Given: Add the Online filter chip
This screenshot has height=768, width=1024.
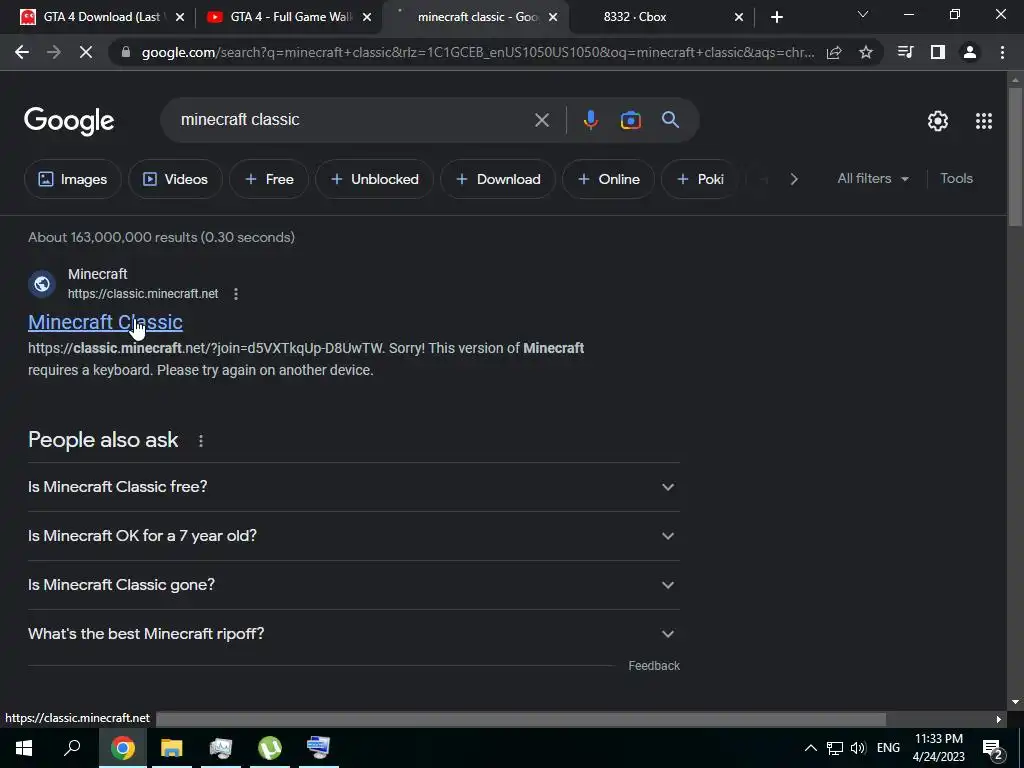Looking at the screenshot, I should tap(608, 179).
